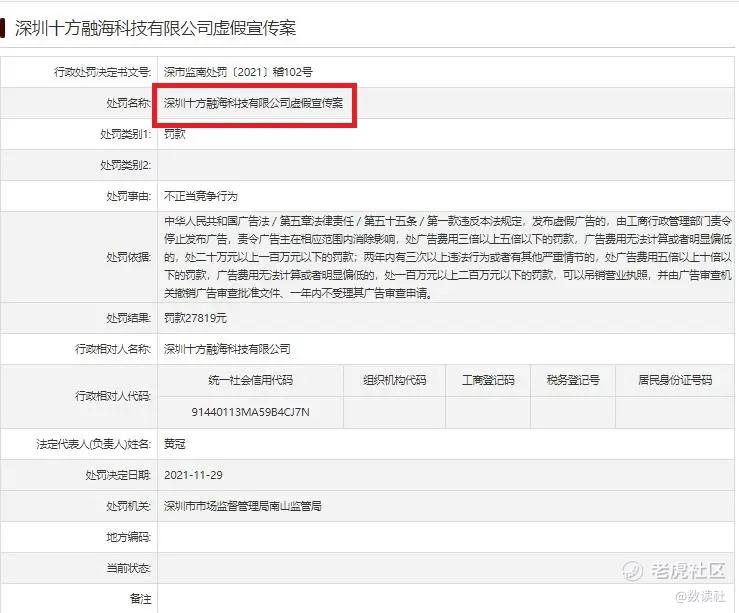Select credit code 91440113MA59B4CJ7N
The height and width of the screenshot is (613, 739).
click(x=251, y=412)
